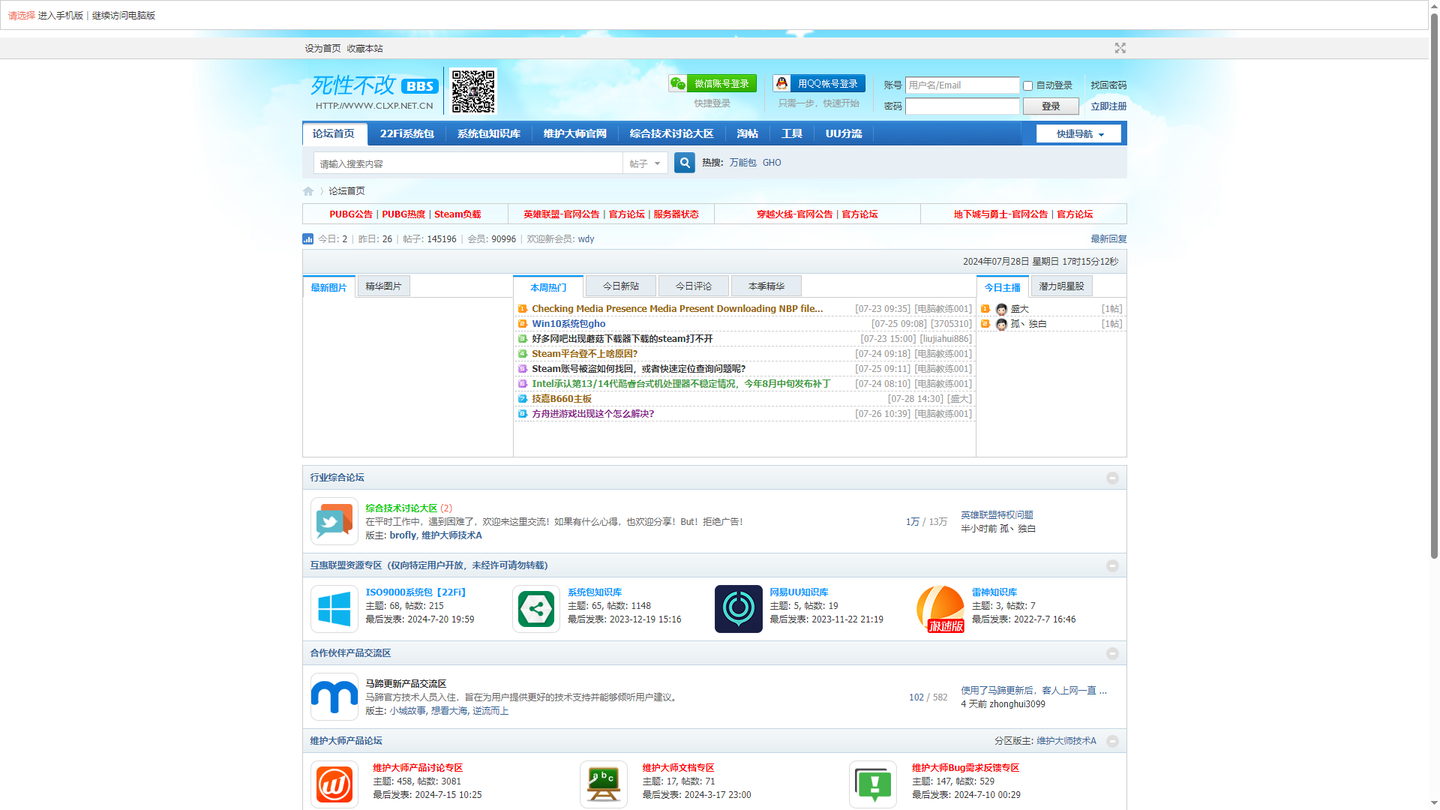Screen dimensions: 1440x810
Task: Open 综合技术讨论大区 forum icon
Action: 334,522
